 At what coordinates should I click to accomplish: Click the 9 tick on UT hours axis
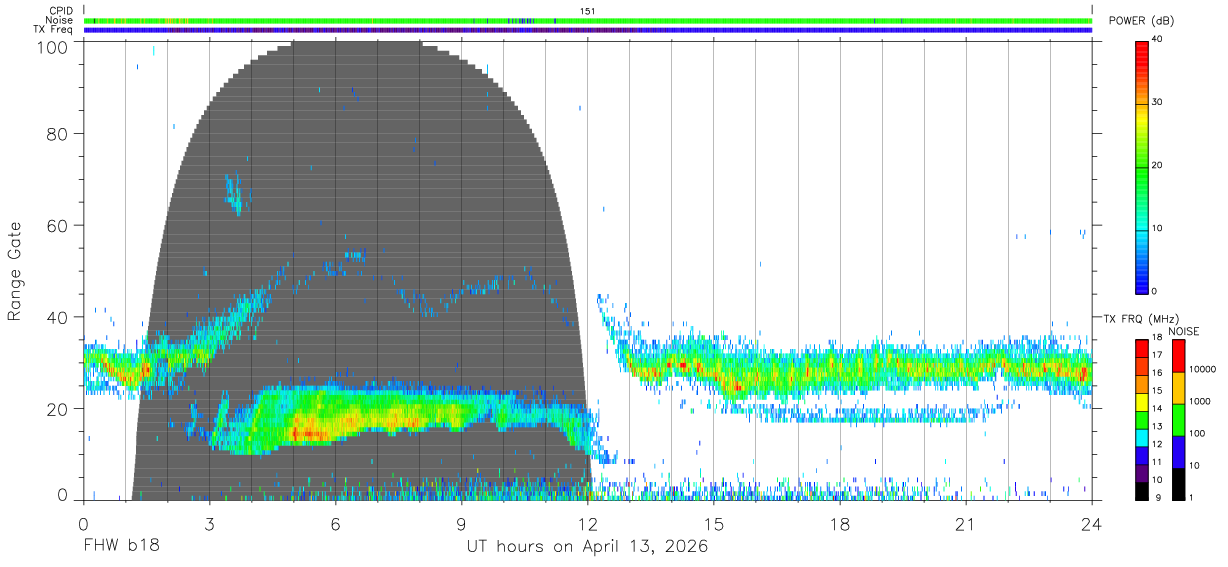[x=462, y=524]
